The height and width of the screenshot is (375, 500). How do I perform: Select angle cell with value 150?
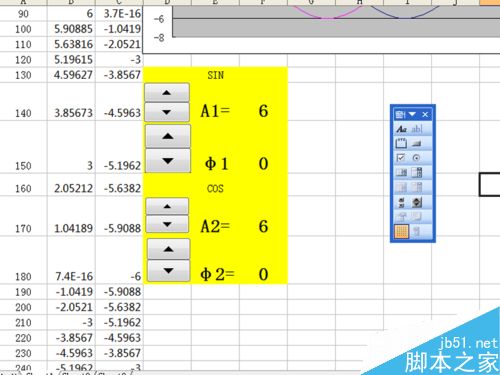pos(23,147)
